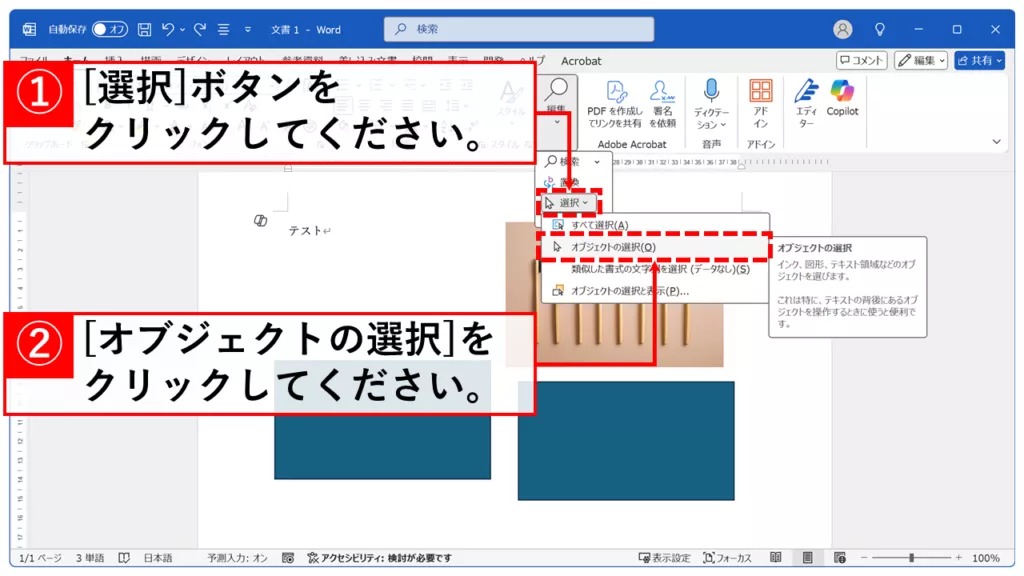The width and height of the screenshot is (1024, 576).
Task: Switch to Read Mode view in status bar
Action: [x=776, y=558]
